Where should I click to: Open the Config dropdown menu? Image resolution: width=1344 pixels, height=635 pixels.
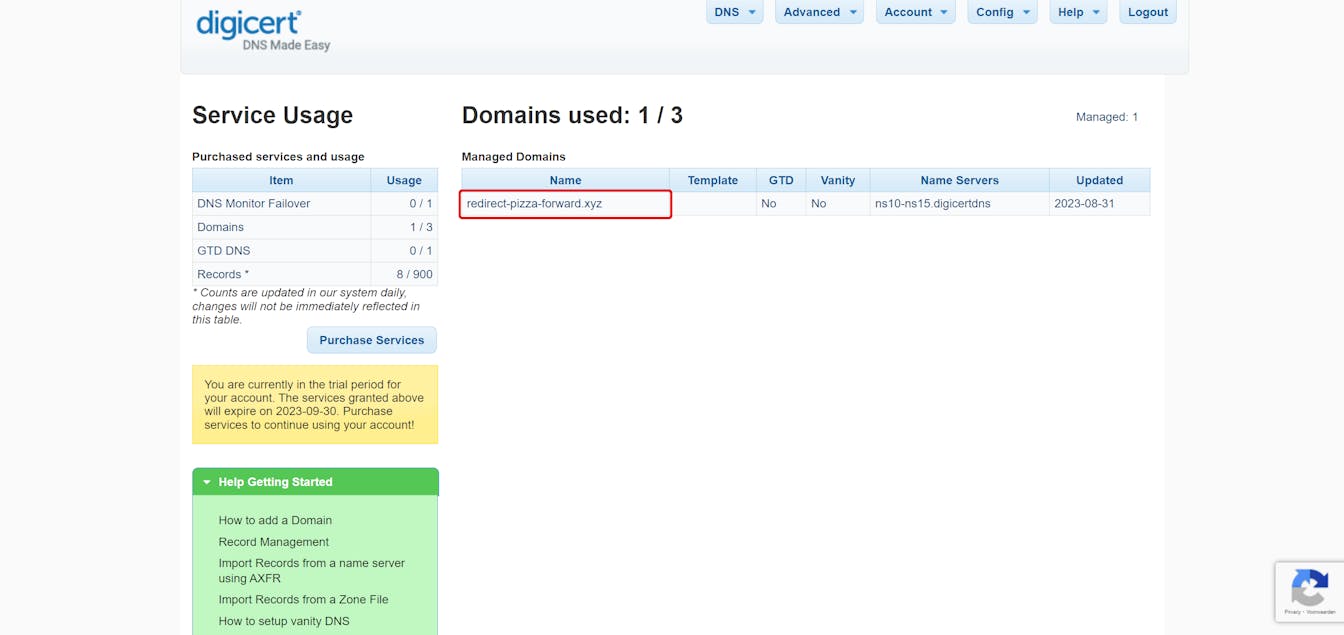pyautogui.click(x=1002, y=12)
